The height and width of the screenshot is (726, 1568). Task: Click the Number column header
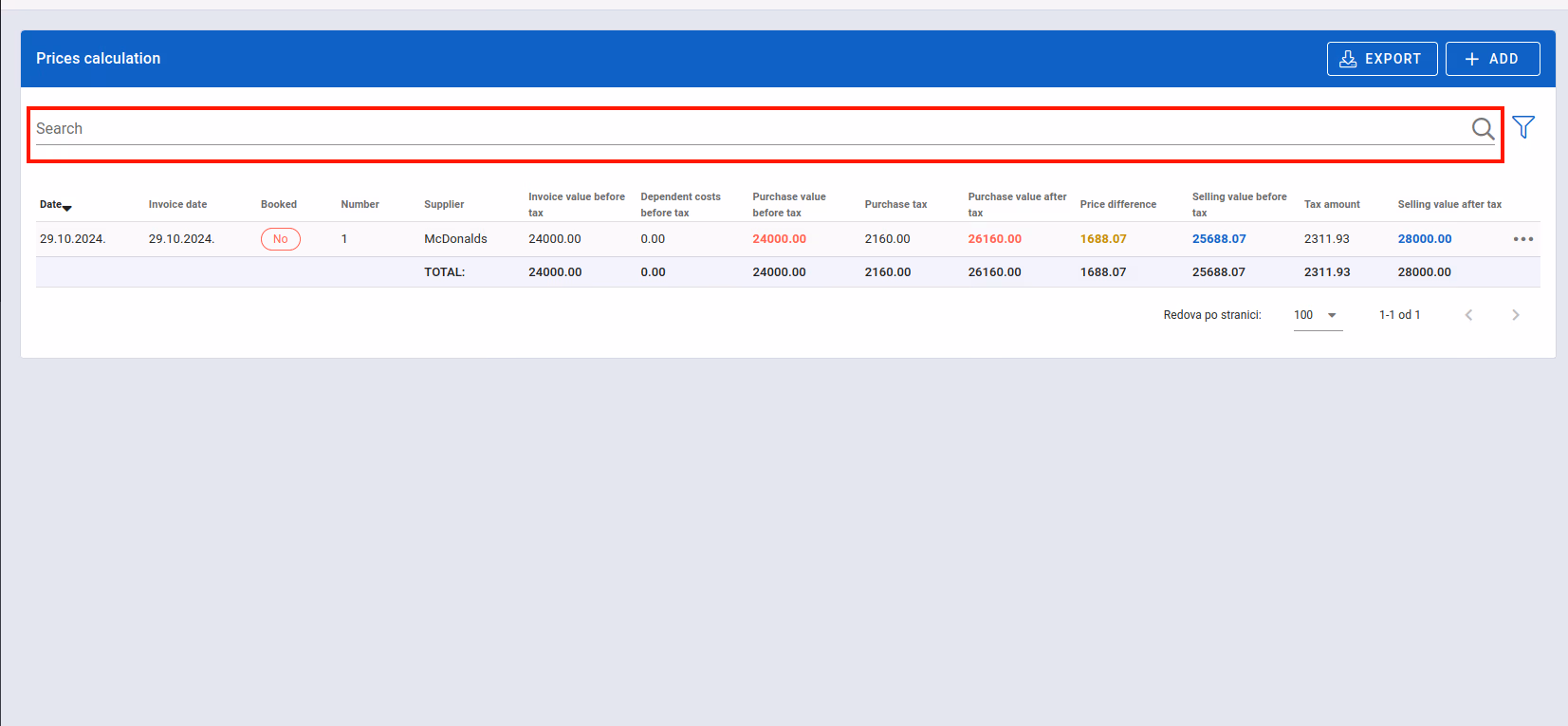[x=360, y=205]
